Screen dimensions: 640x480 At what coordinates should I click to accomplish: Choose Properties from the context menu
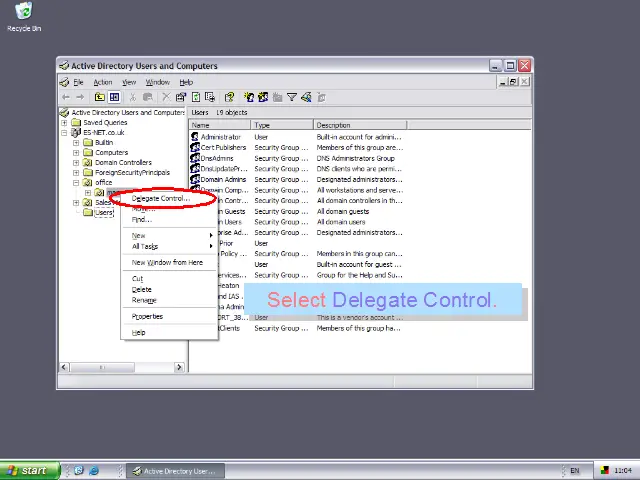(169, 316)
